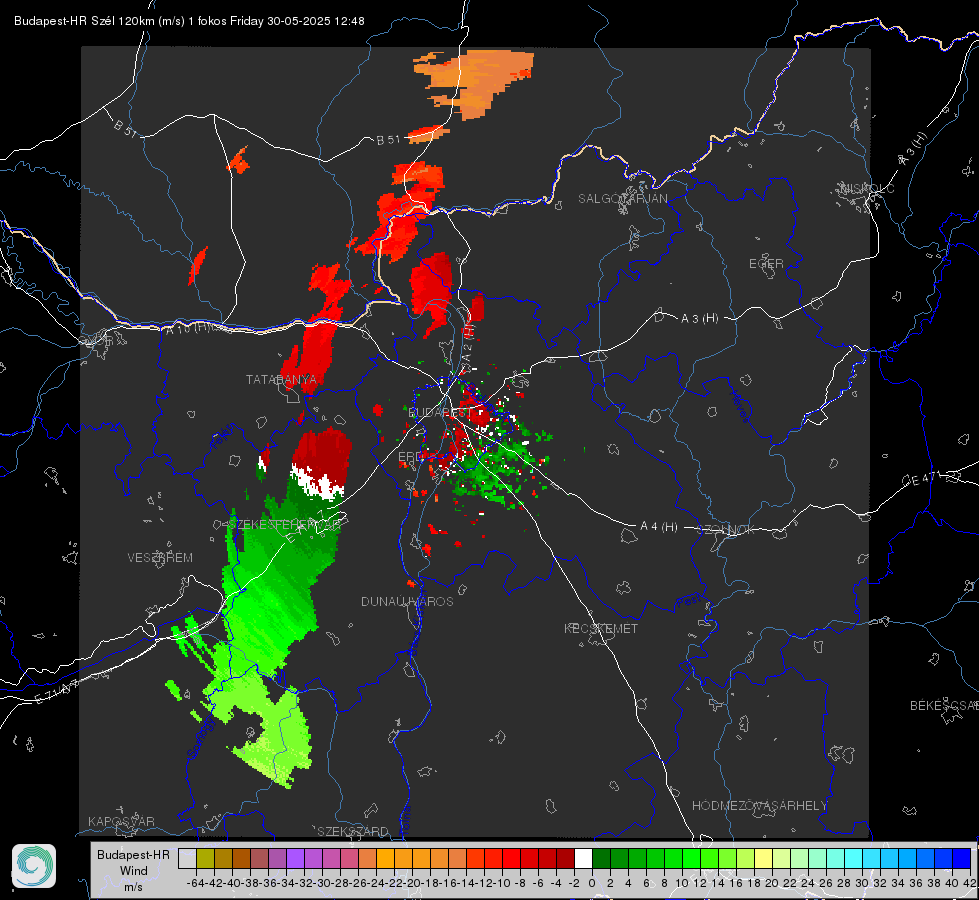Click the SZEKSZÁRD city label
This screenshot has width=979, height=900.
pyautogui.click(x=353, y=831)
